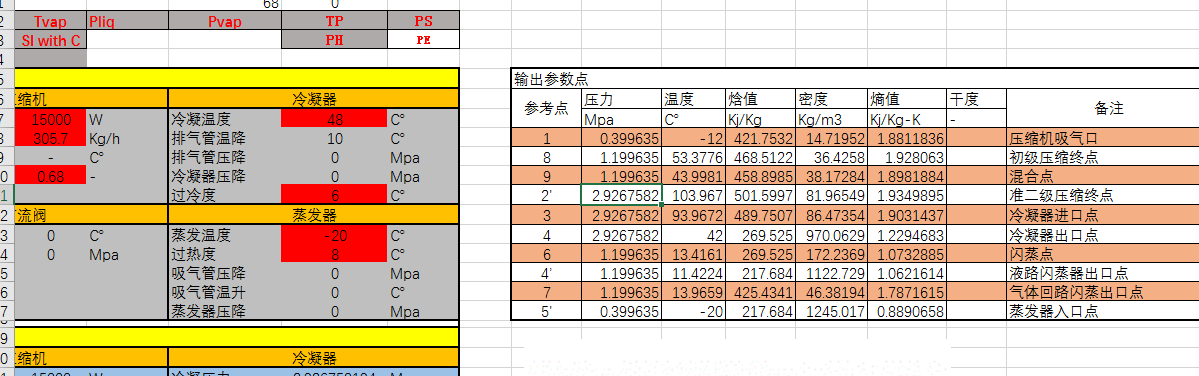Select the 焓值 column header
Viewport: 1199px width, 376px height.
(x=762, y=99)
